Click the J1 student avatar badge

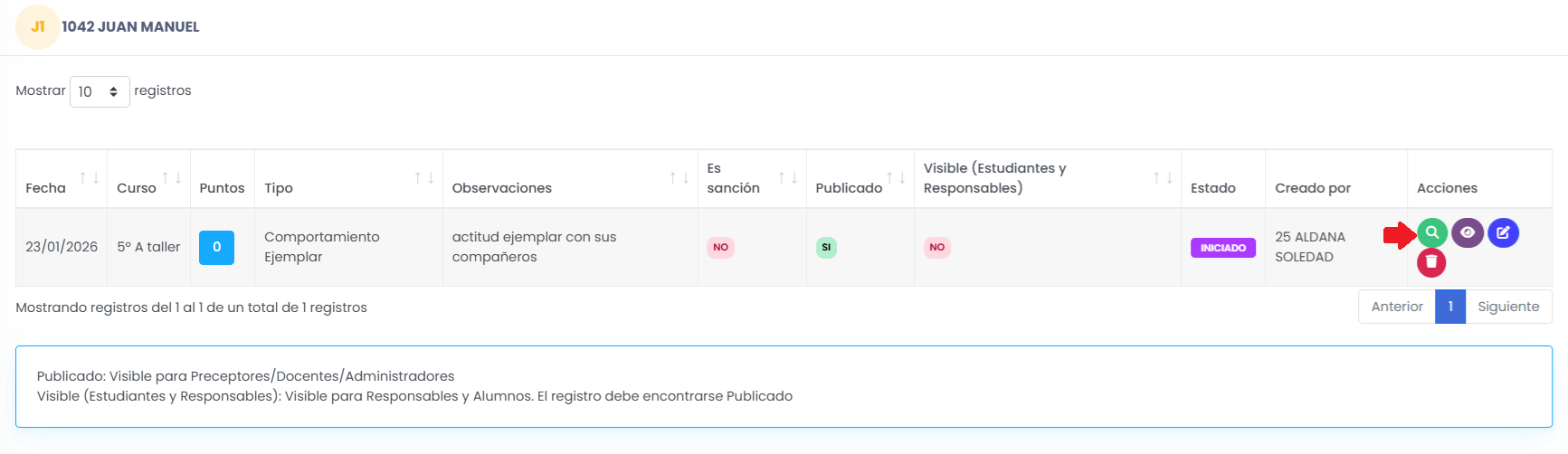(38, 26)
